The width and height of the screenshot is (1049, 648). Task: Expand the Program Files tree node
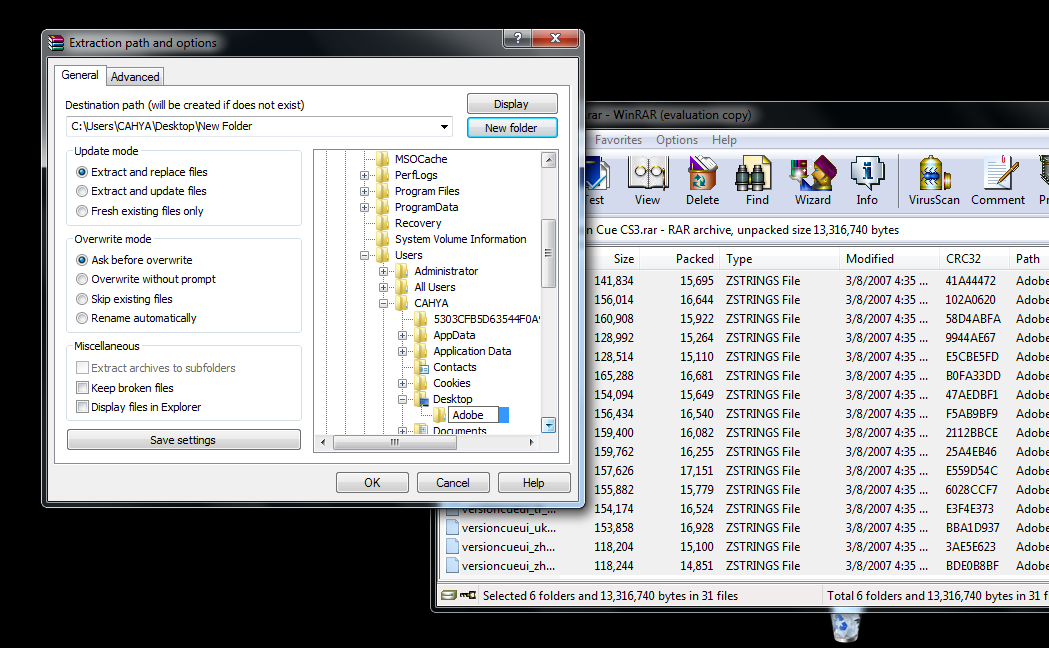point(365,191)
